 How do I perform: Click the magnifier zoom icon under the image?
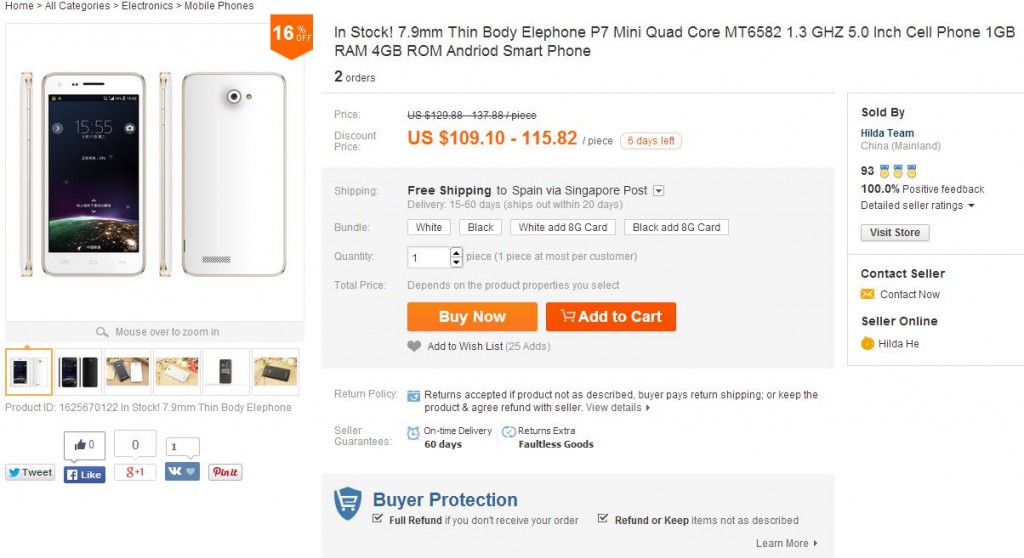(102, 332)
